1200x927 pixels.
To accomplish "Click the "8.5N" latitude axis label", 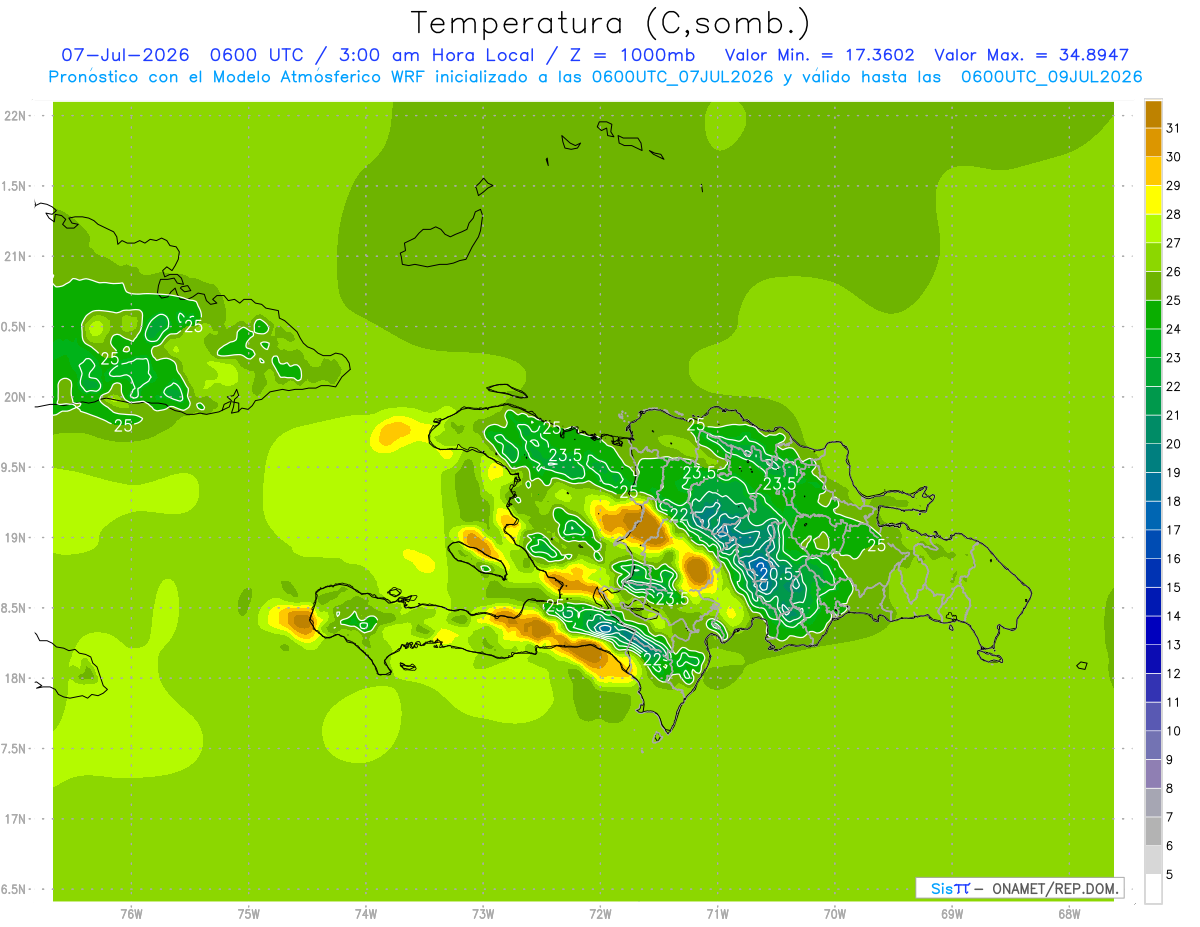I will (15, 608).
